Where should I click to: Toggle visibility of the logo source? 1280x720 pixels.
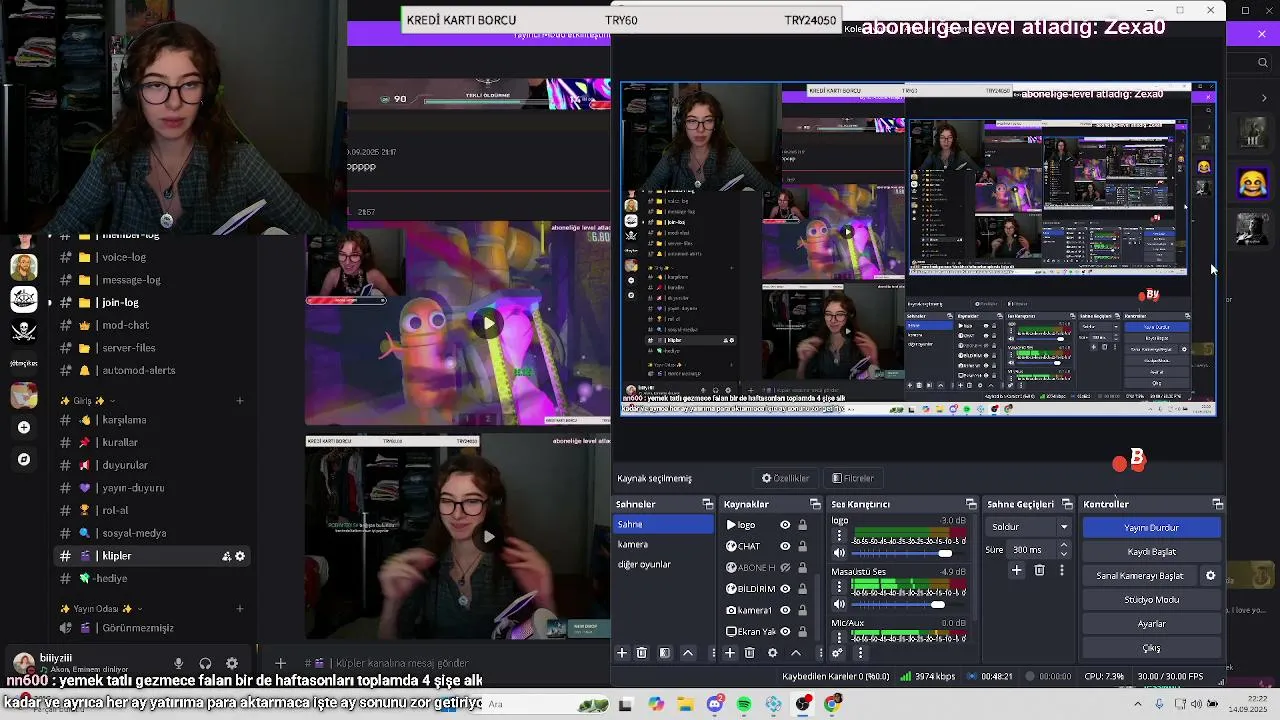(x=785, y=525)
